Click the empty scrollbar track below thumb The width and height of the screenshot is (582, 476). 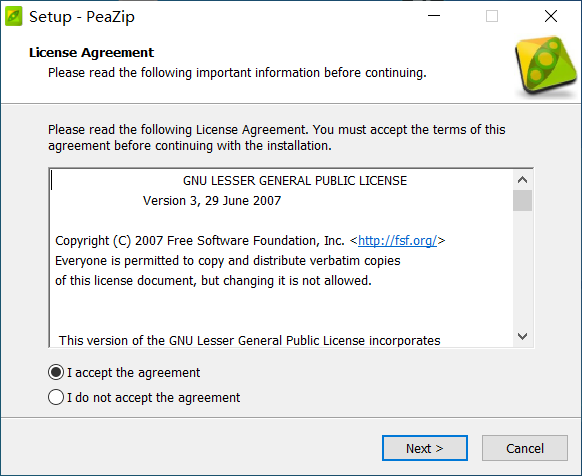522,269
